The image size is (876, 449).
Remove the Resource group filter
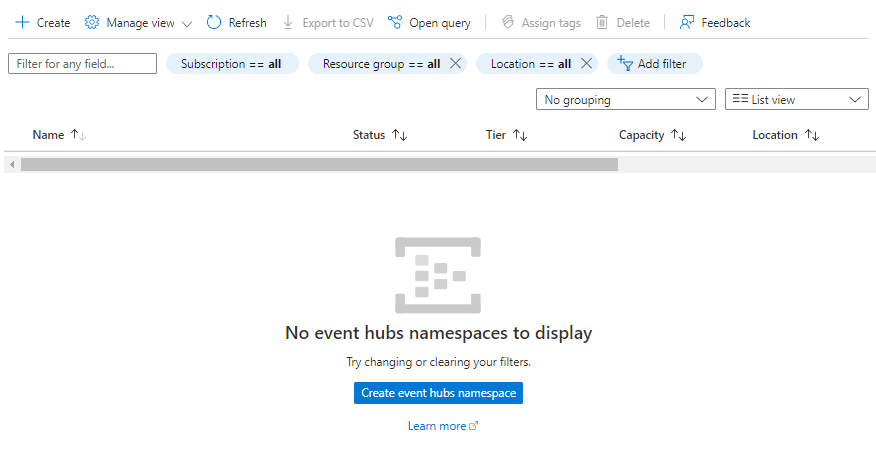455,64
